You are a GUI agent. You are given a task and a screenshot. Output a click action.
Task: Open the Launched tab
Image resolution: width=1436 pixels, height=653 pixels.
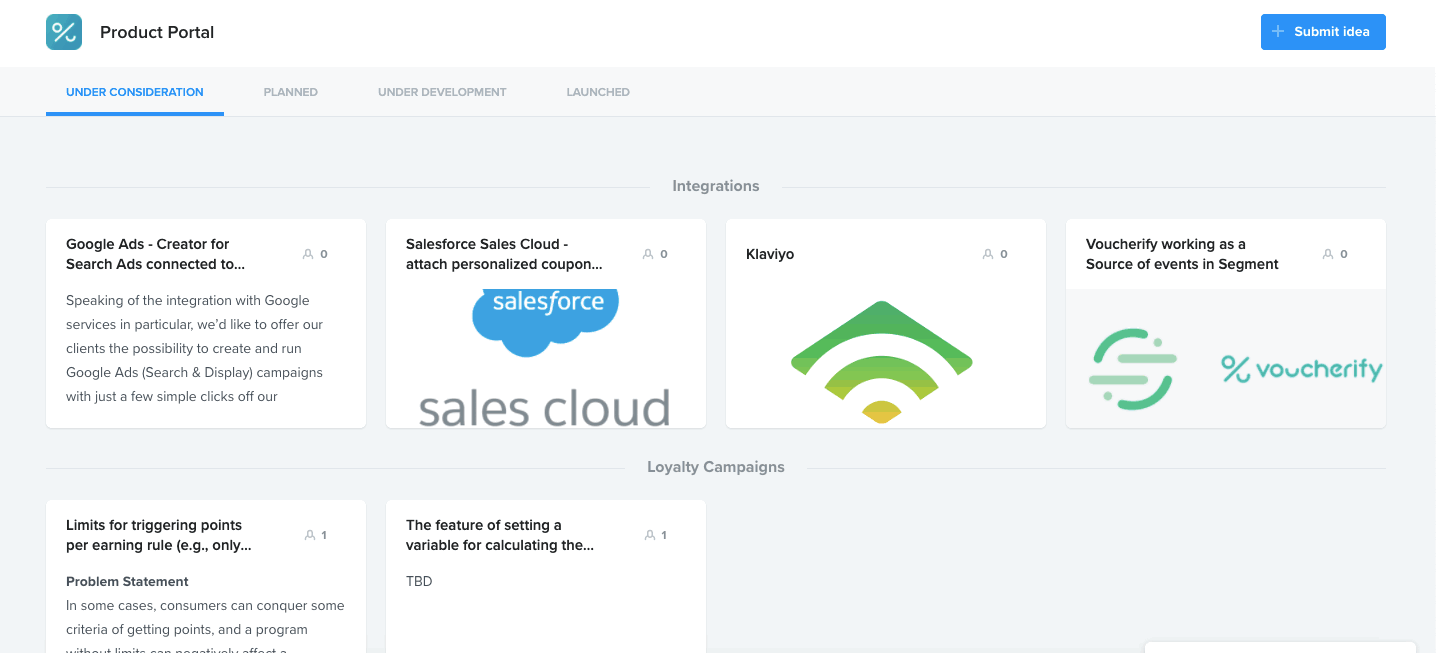pyautogui.click(x=597, y=91)
